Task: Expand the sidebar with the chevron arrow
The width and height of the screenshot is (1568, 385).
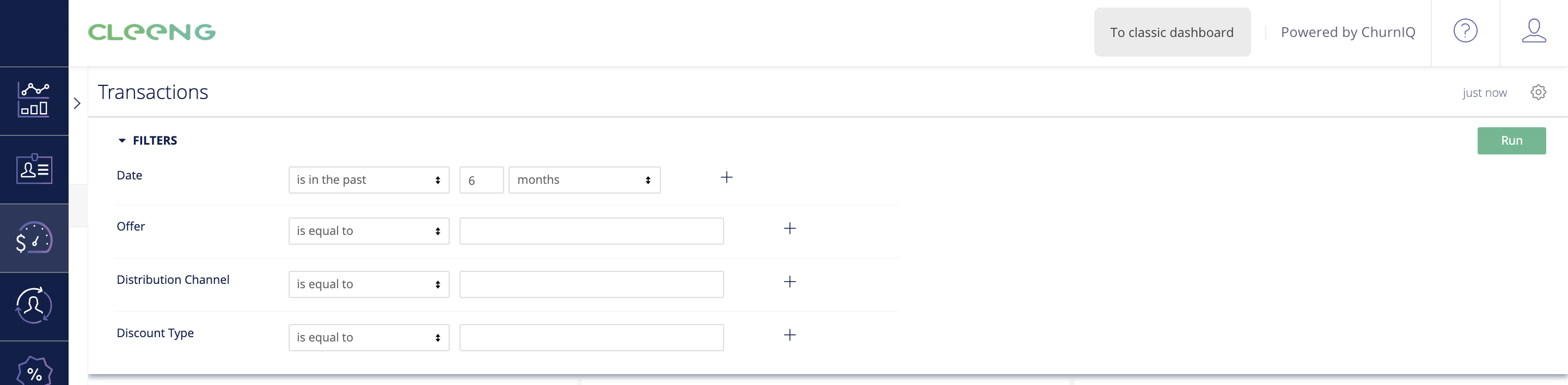Action: pyautogui.click(x=77, y=103)
